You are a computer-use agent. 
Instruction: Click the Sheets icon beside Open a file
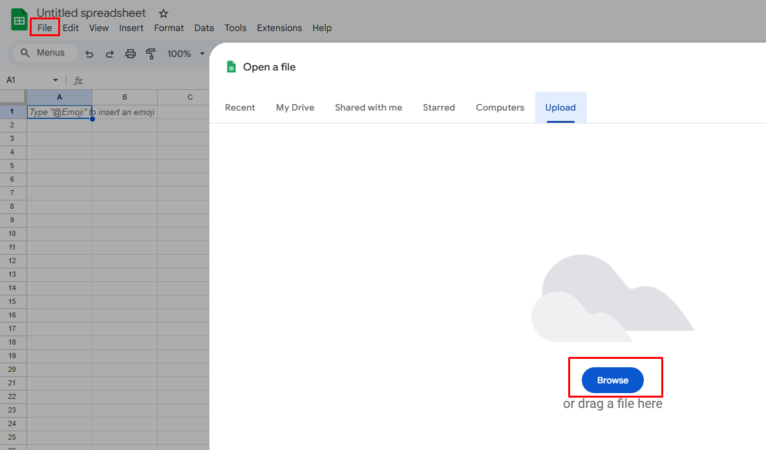point(231,67)
